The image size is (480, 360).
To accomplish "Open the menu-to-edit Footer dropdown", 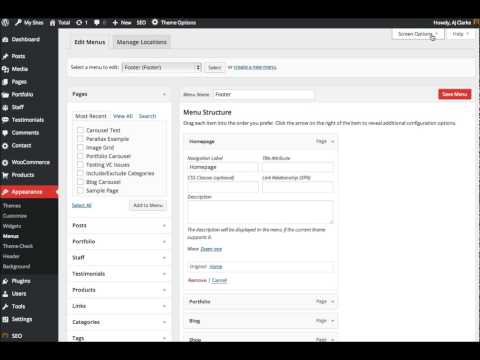I will point(162,67).
